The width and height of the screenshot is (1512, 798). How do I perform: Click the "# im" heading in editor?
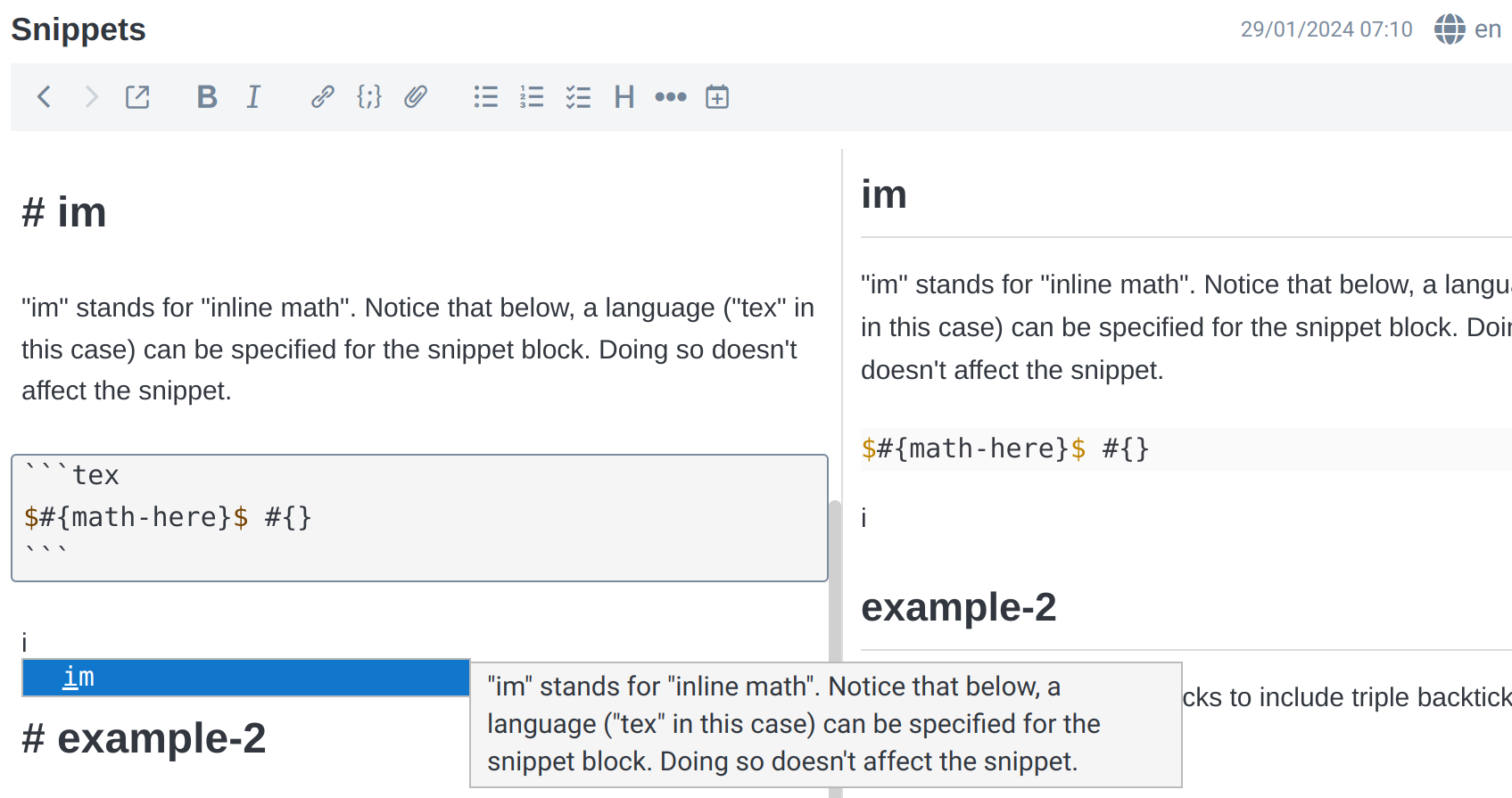click(x=64, y=213)
